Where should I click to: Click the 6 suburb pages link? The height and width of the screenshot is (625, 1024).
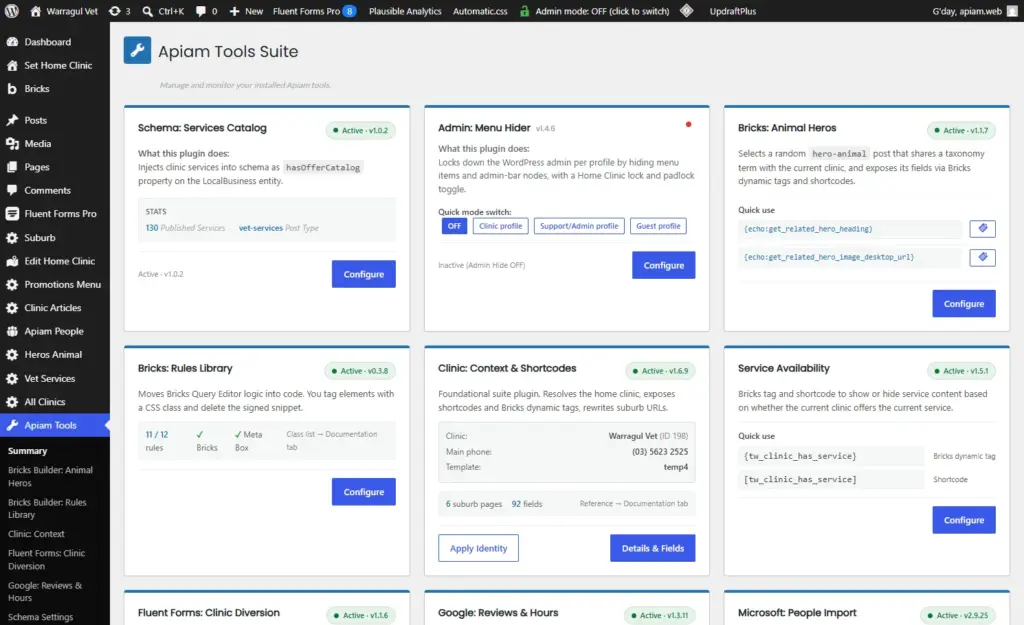pyautogui.click(x=473, y=504)
